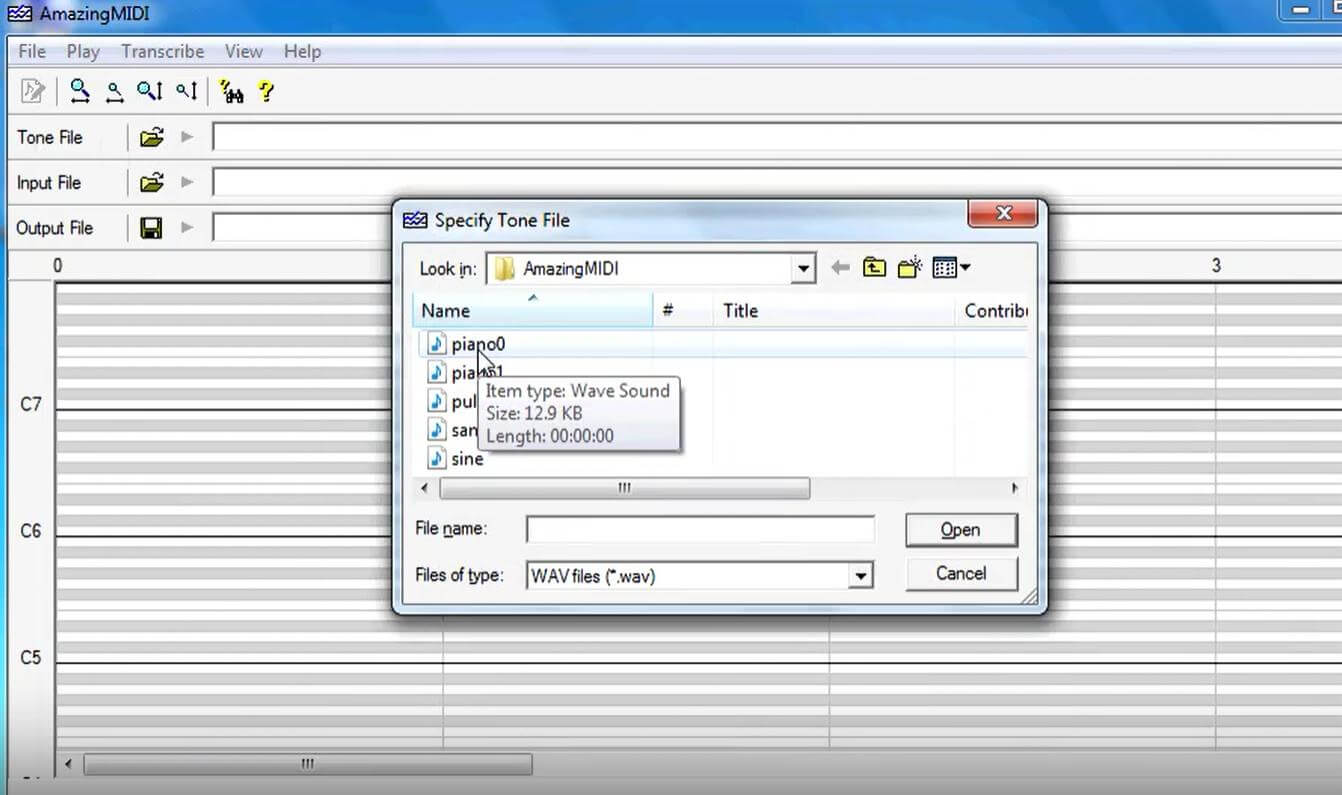Open the Input File folder icon

point(152,183)
